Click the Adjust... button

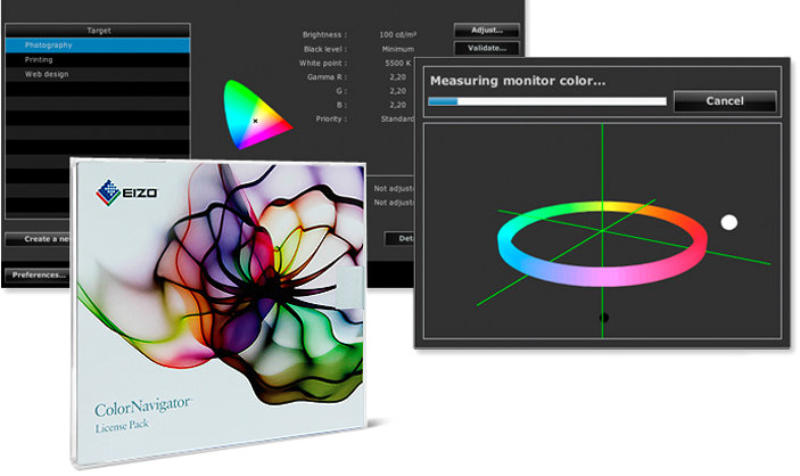pyautogui.click(x=487, y=31)
